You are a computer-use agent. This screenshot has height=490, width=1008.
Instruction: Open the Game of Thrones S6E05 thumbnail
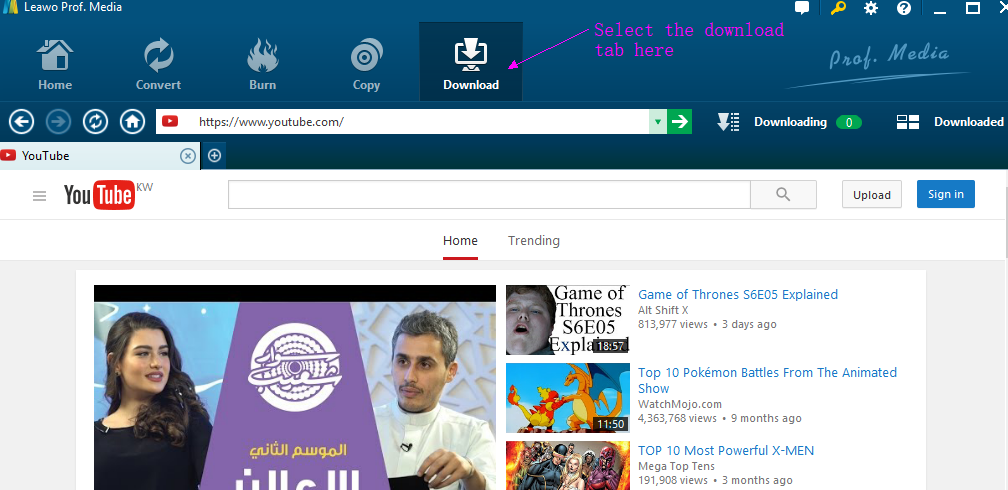pos(568,320)
